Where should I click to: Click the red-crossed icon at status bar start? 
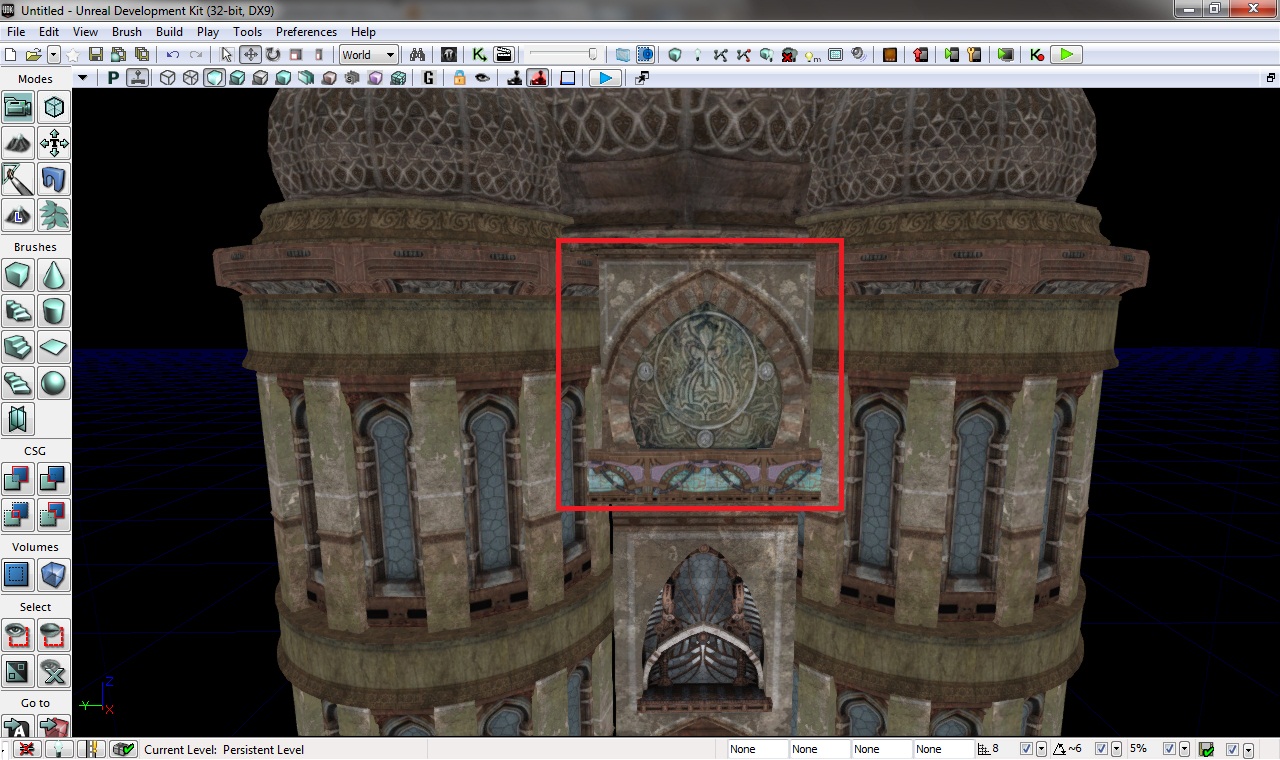(27, 749)
